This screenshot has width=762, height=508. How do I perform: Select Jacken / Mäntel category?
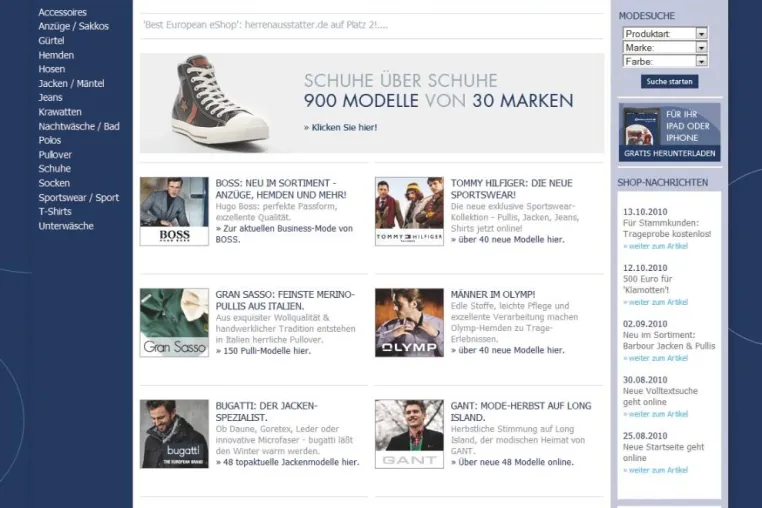71,83
